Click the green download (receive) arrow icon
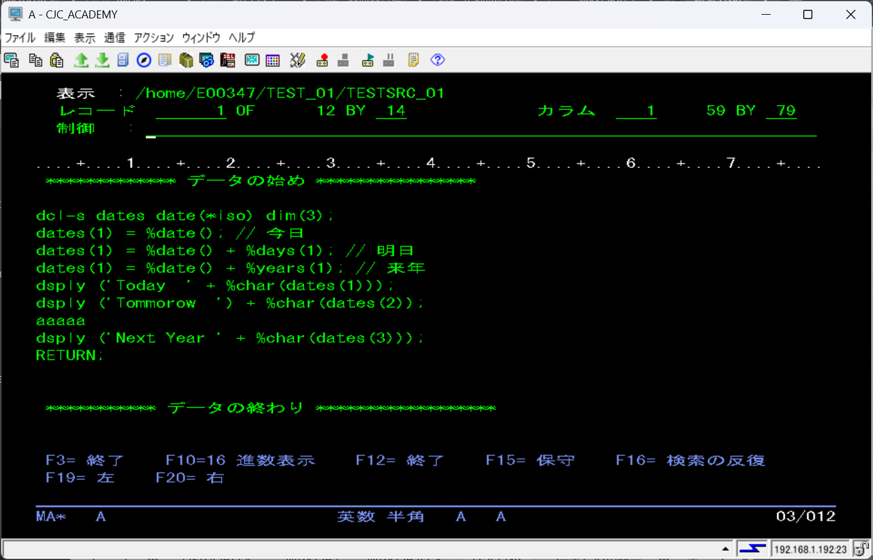 click(102, 60)
